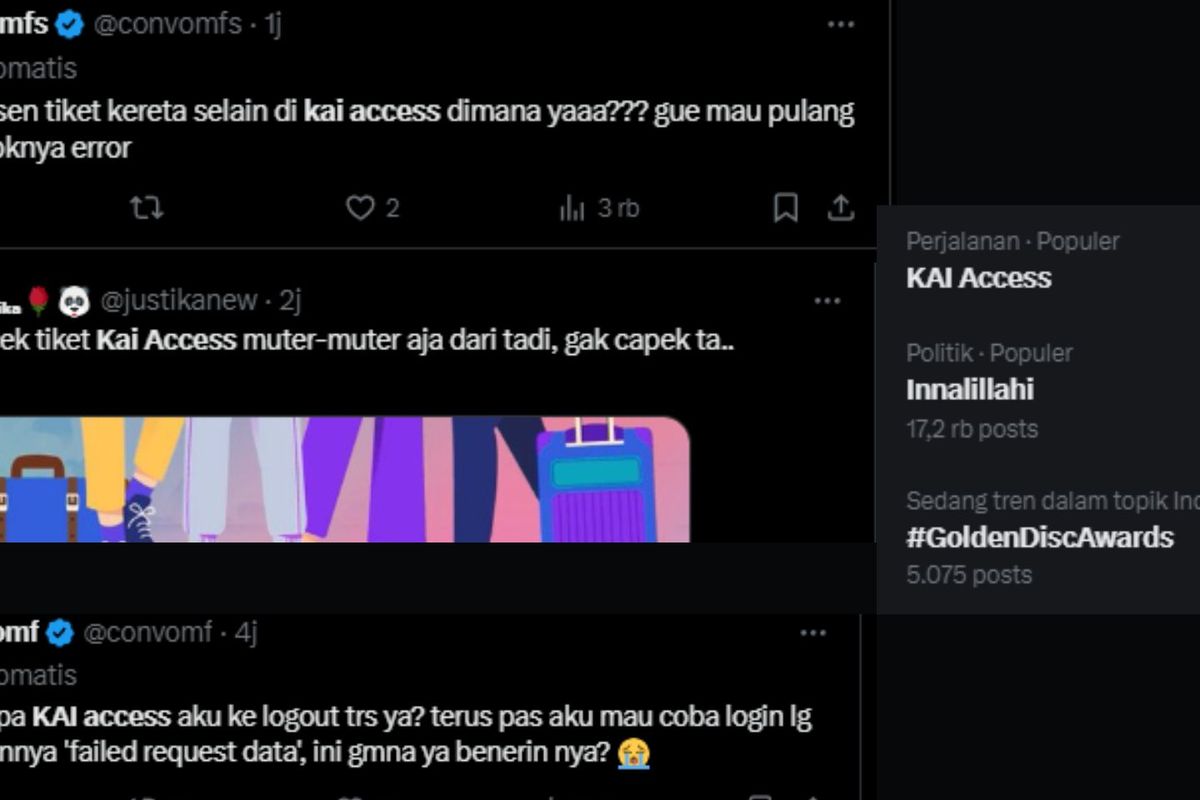Image resolution: width=1200 pixels, height=800 pixels.
Task: Bookmark the @convomfs error tweet
Action: pyautogui.click(x=787, y=208)
